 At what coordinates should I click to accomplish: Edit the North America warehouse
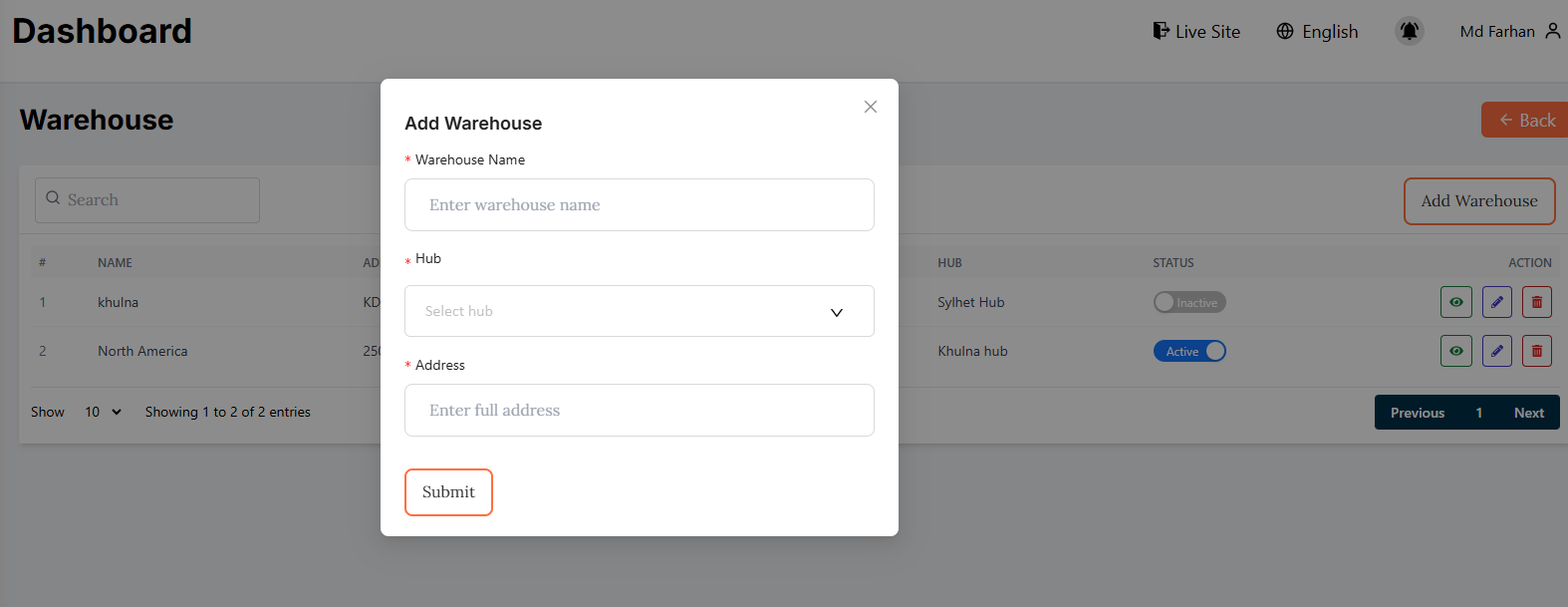tap(1496, 351)
